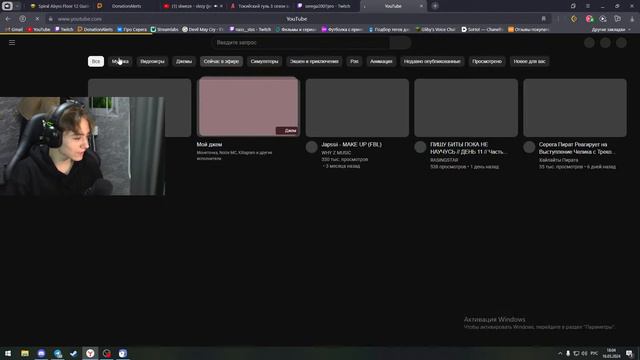The height and width of the screenshot is (360, 640).
Task: Open the browser downloads icon
Action: (x=632, y=19)
